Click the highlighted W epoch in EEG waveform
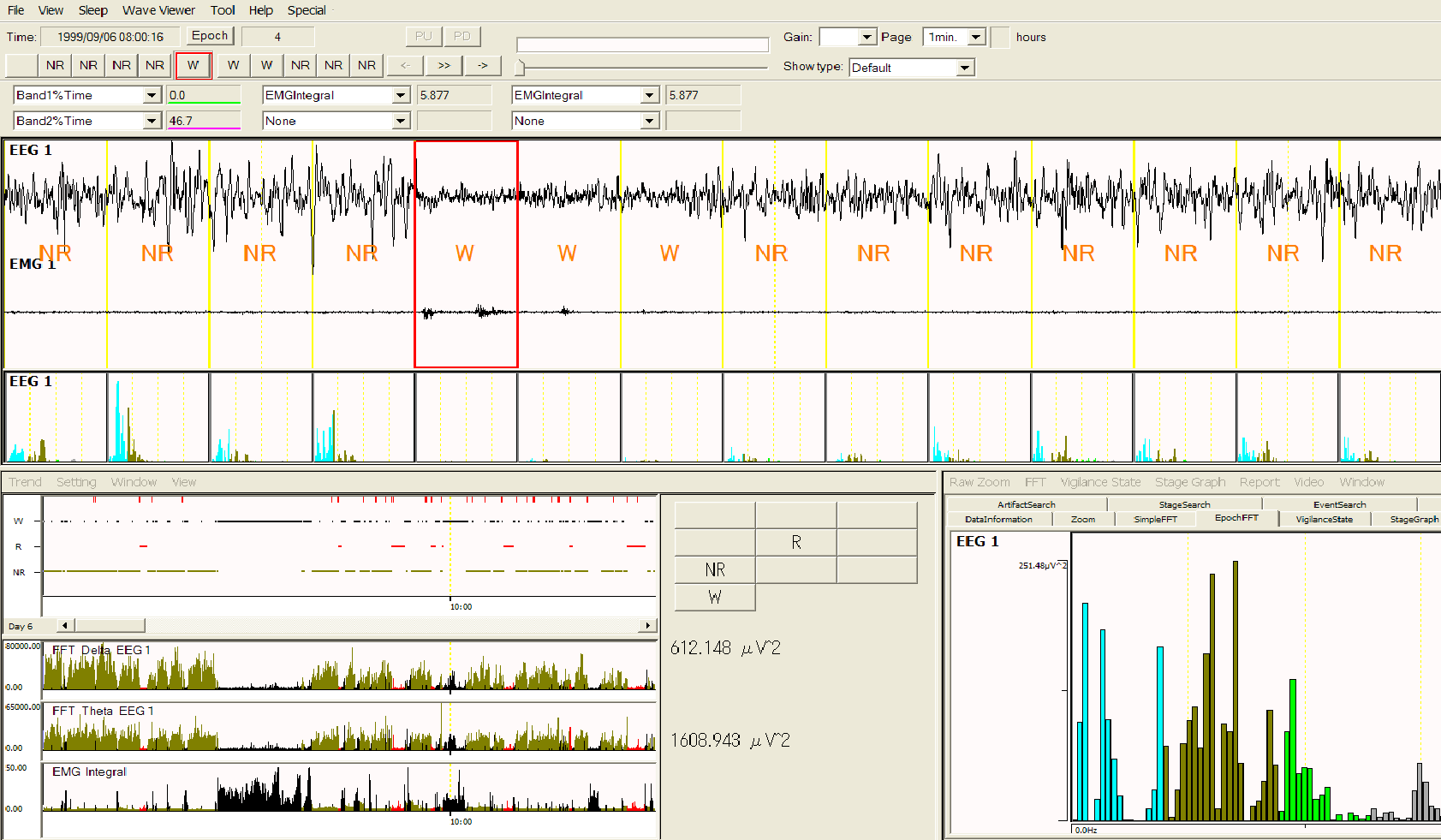This screenshot has width=1441, height=840. (x=466, y=253)
